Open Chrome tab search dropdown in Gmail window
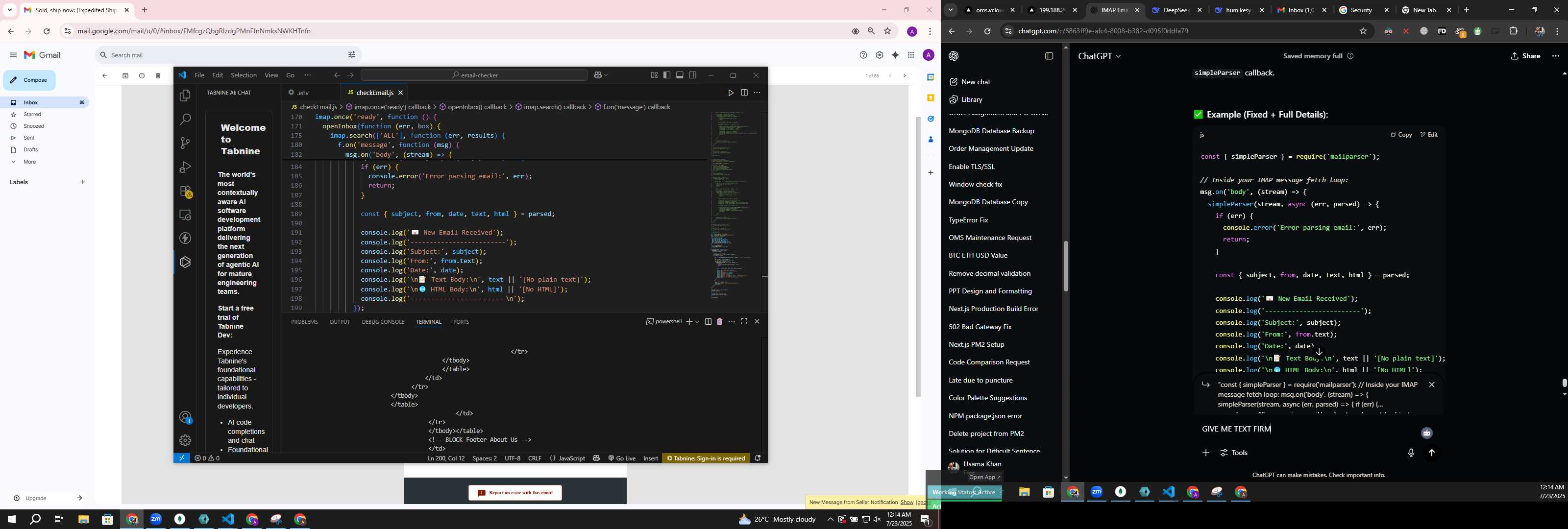This screenshot has height=529, width=1568. pos(10,10)
